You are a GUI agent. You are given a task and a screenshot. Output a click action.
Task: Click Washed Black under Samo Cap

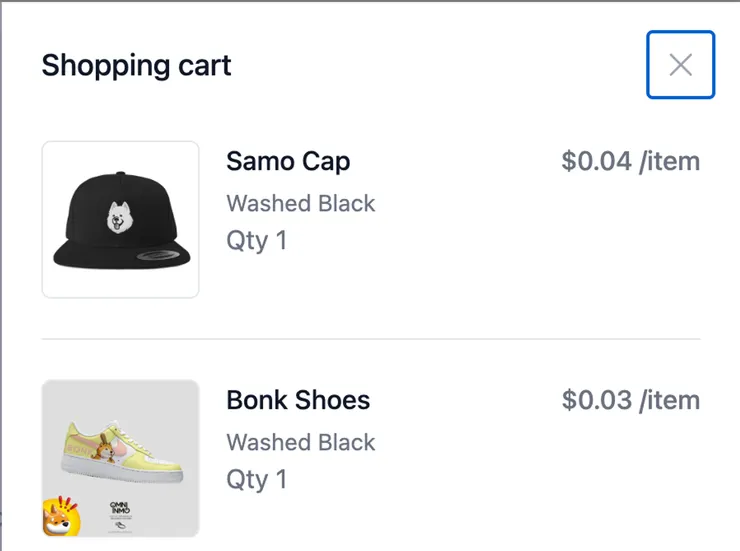pos(300,203)
